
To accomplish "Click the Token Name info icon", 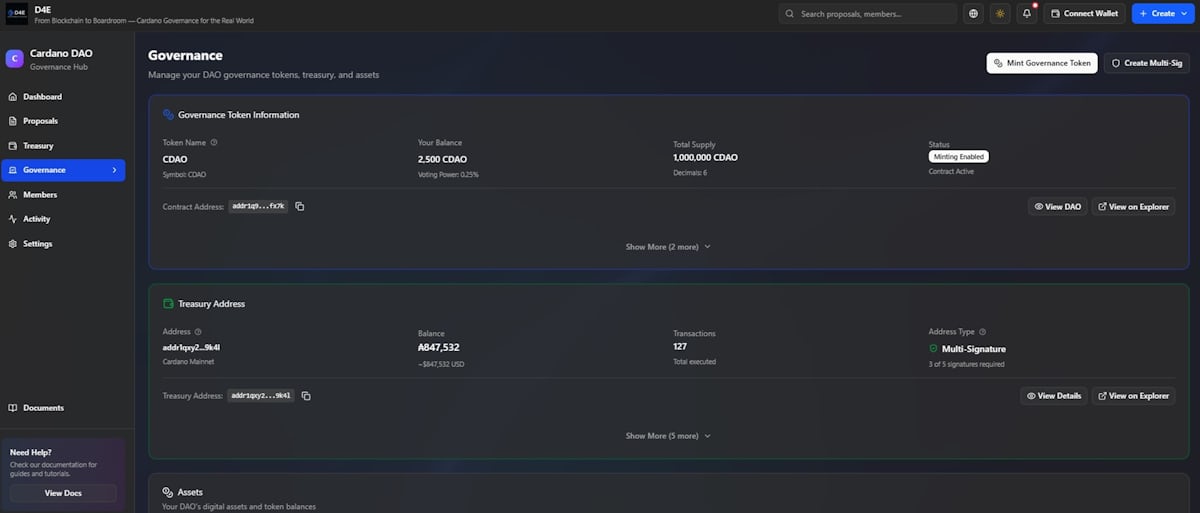I will 214,143.
